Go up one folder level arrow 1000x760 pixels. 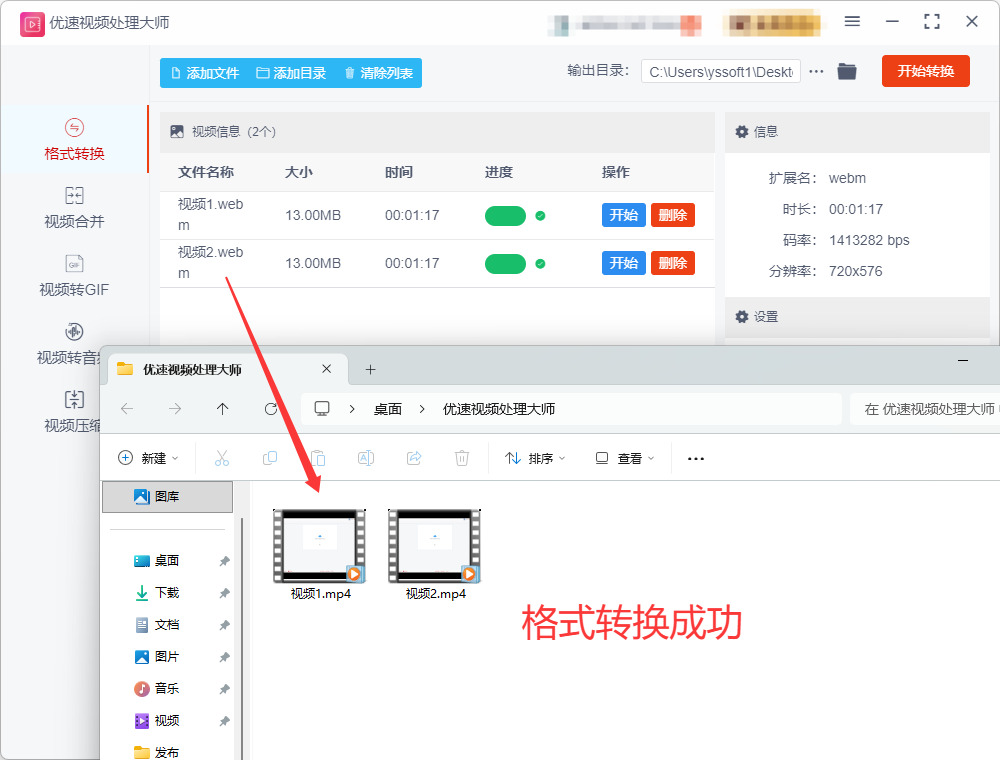[x=222, y=409]
